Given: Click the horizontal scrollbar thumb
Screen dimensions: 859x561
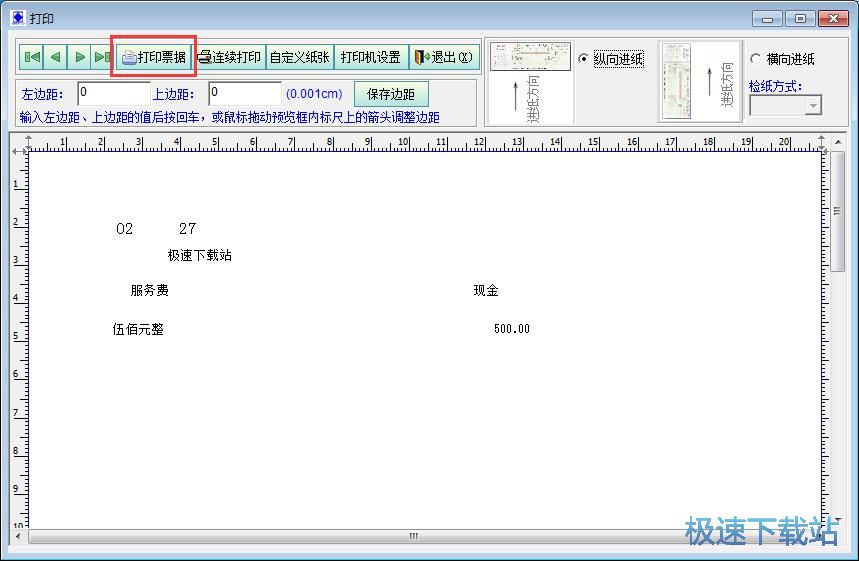Looking at the screenshot, I should (414, 536).
